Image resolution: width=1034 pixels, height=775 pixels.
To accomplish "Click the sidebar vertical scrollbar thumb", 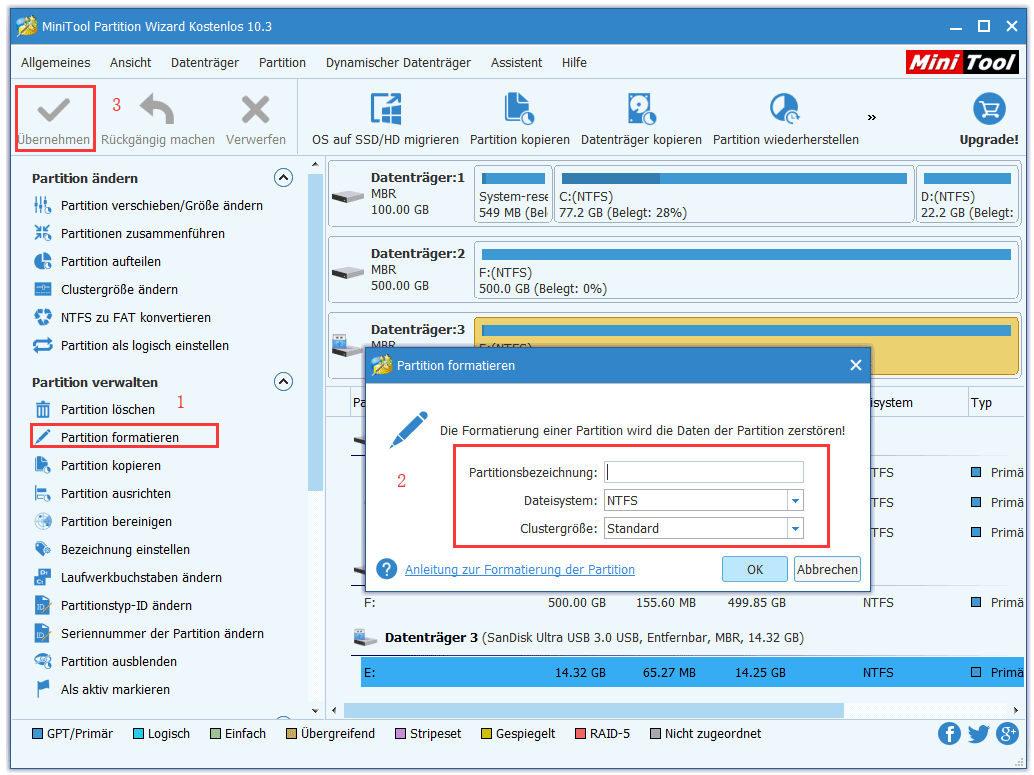I will coord(315,333).
